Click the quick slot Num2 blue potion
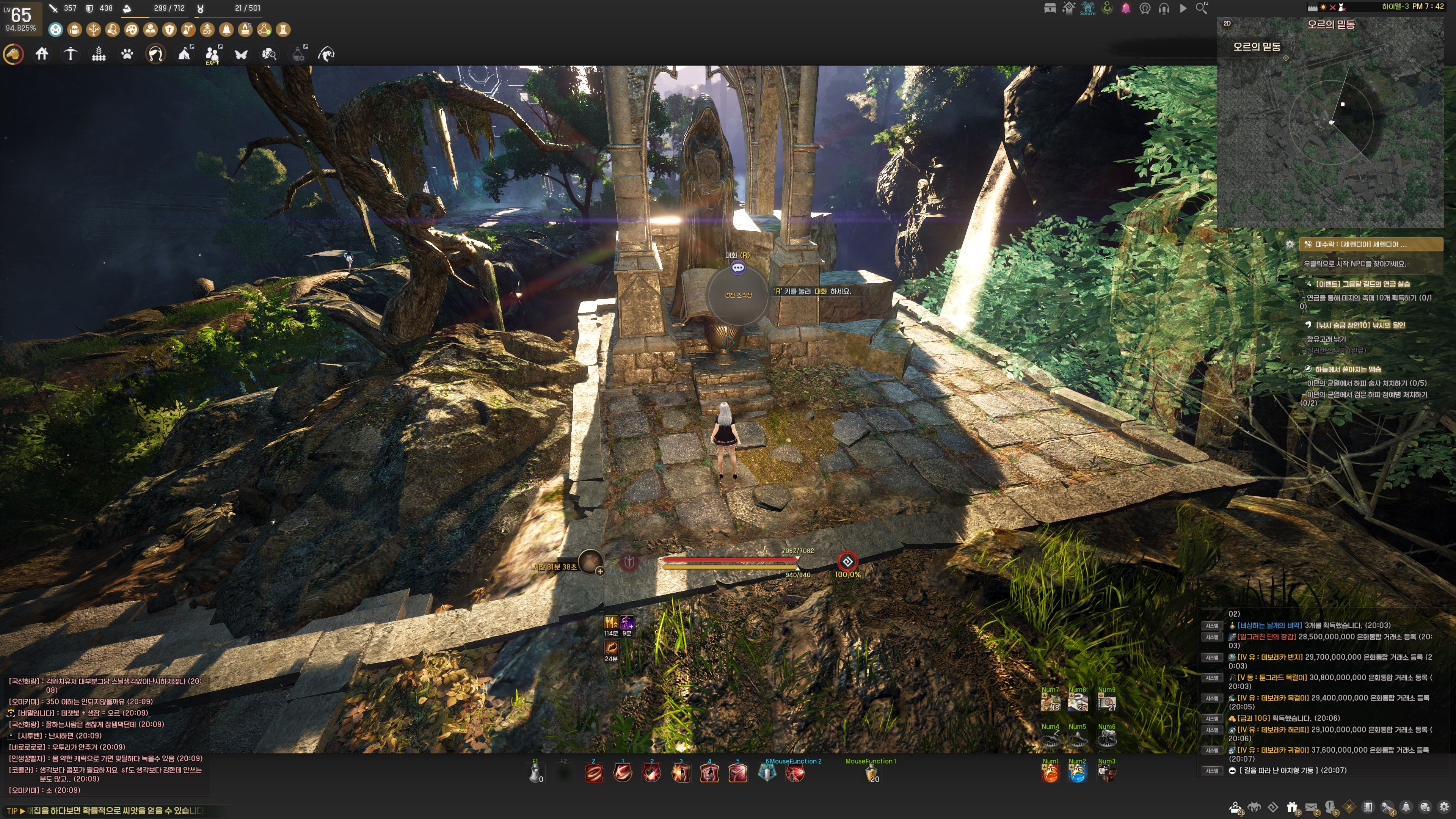 coord(1077,773)
